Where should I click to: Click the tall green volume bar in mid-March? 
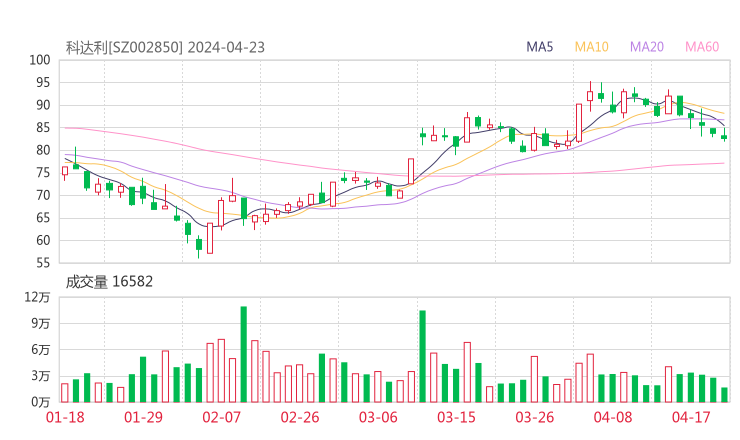point(422,356)
